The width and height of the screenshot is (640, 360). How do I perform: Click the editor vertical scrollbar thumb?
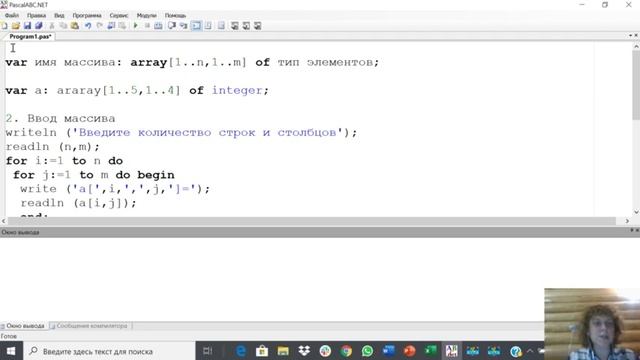pyautogui.click(x=636, y=85)
